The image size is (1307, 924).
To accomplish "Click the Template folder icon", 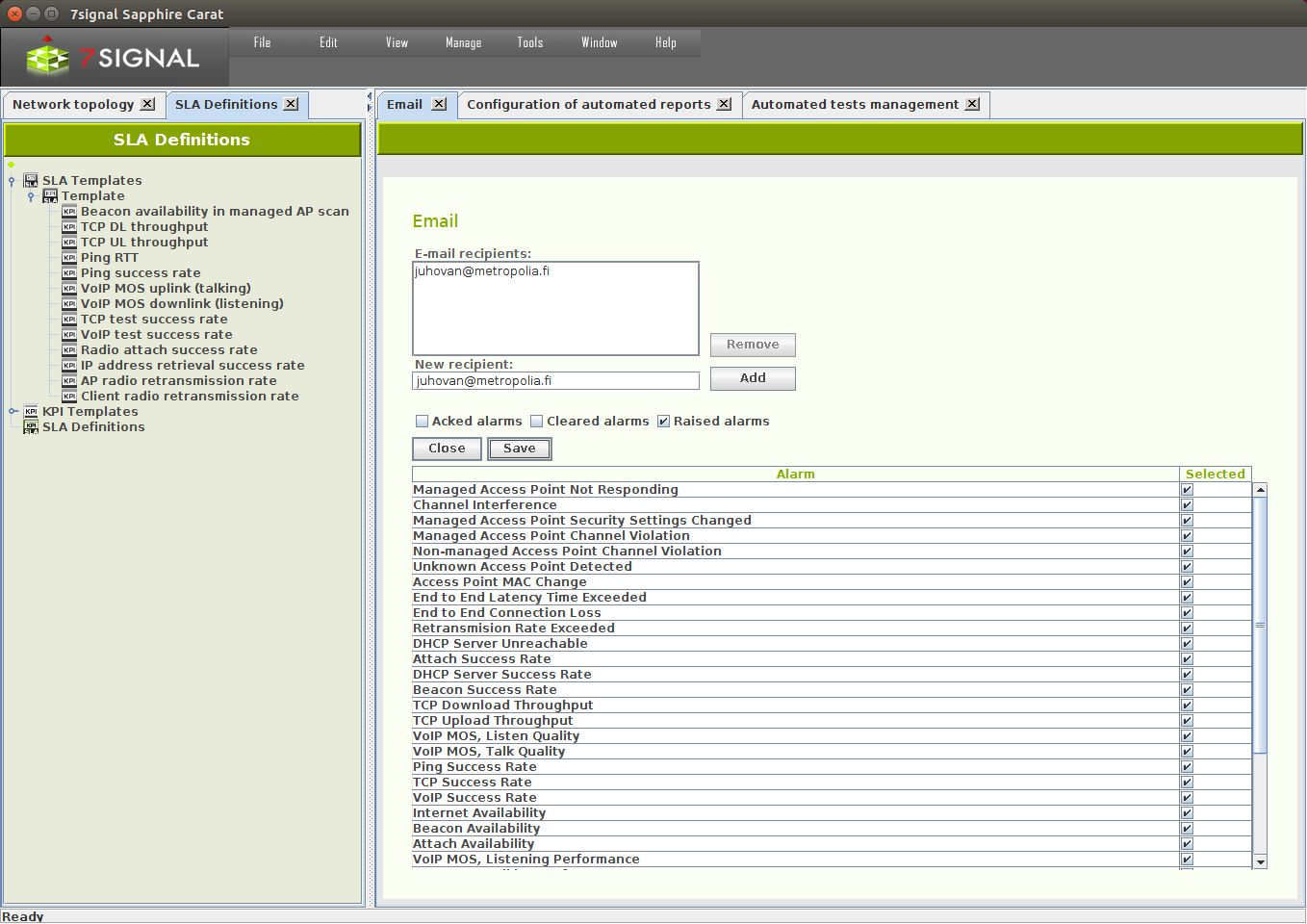I will (x=50, y=195).
